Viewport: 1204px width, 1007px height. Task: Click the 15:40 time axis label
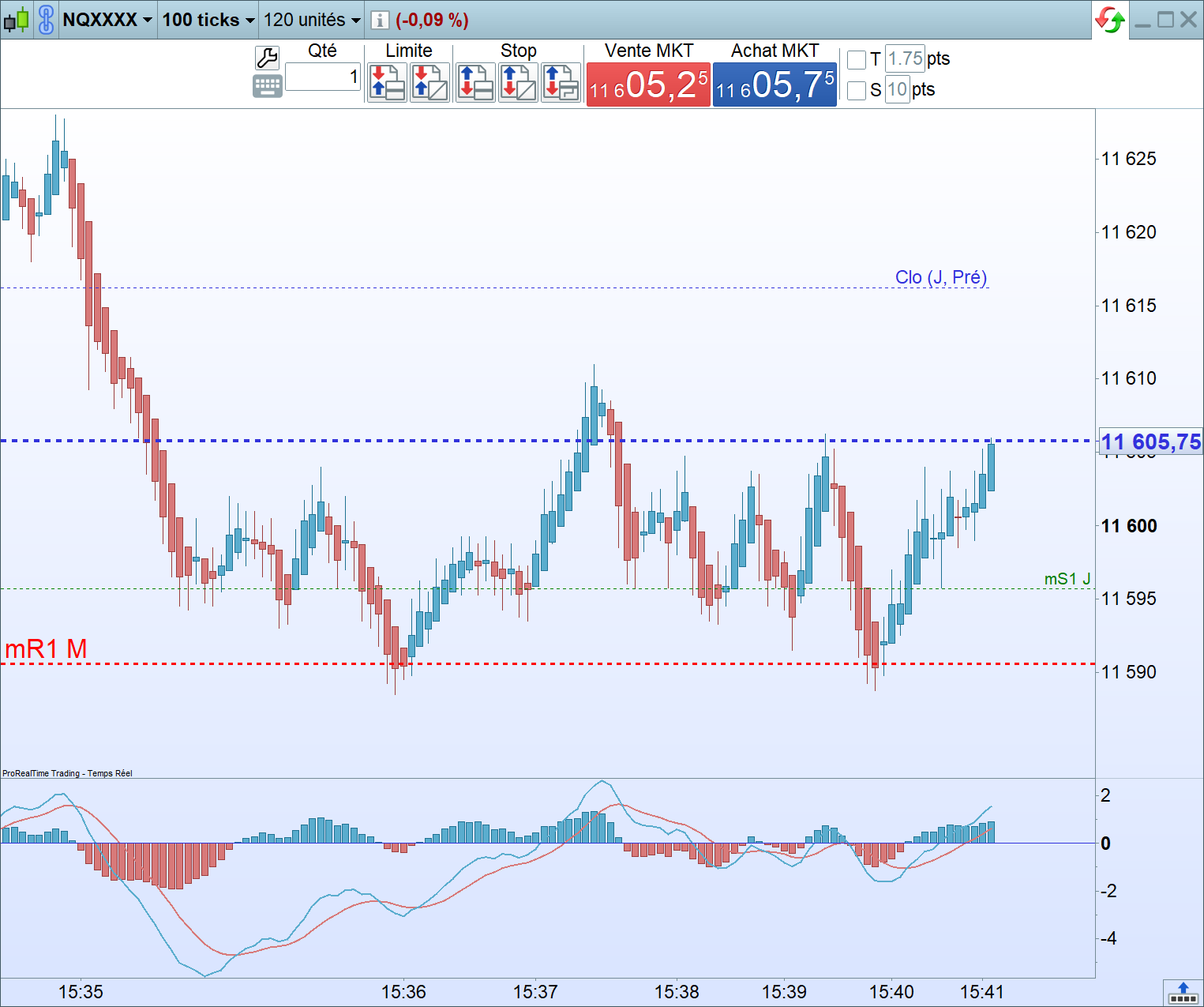coord(891,992)
